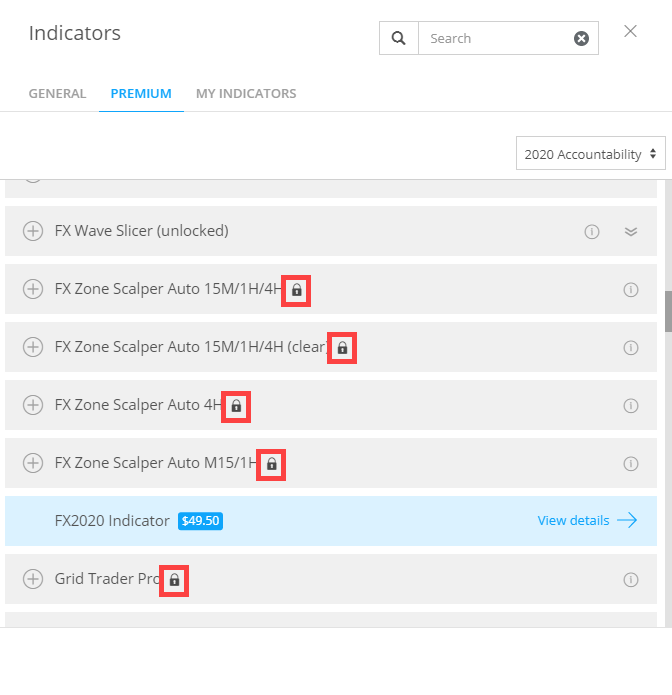This screenshot has height=695, width=672.
Task: Show info for FX Zone Scalper Auto M15/1H
Action: (x=630, y=464)
